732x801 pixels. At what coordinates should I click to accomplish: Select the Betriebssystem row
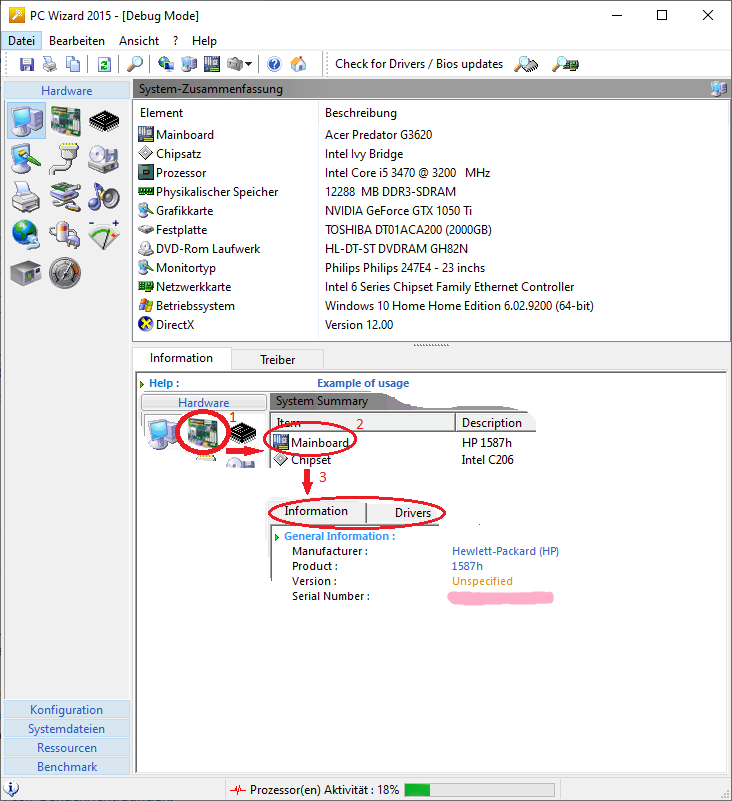[431, 305]
